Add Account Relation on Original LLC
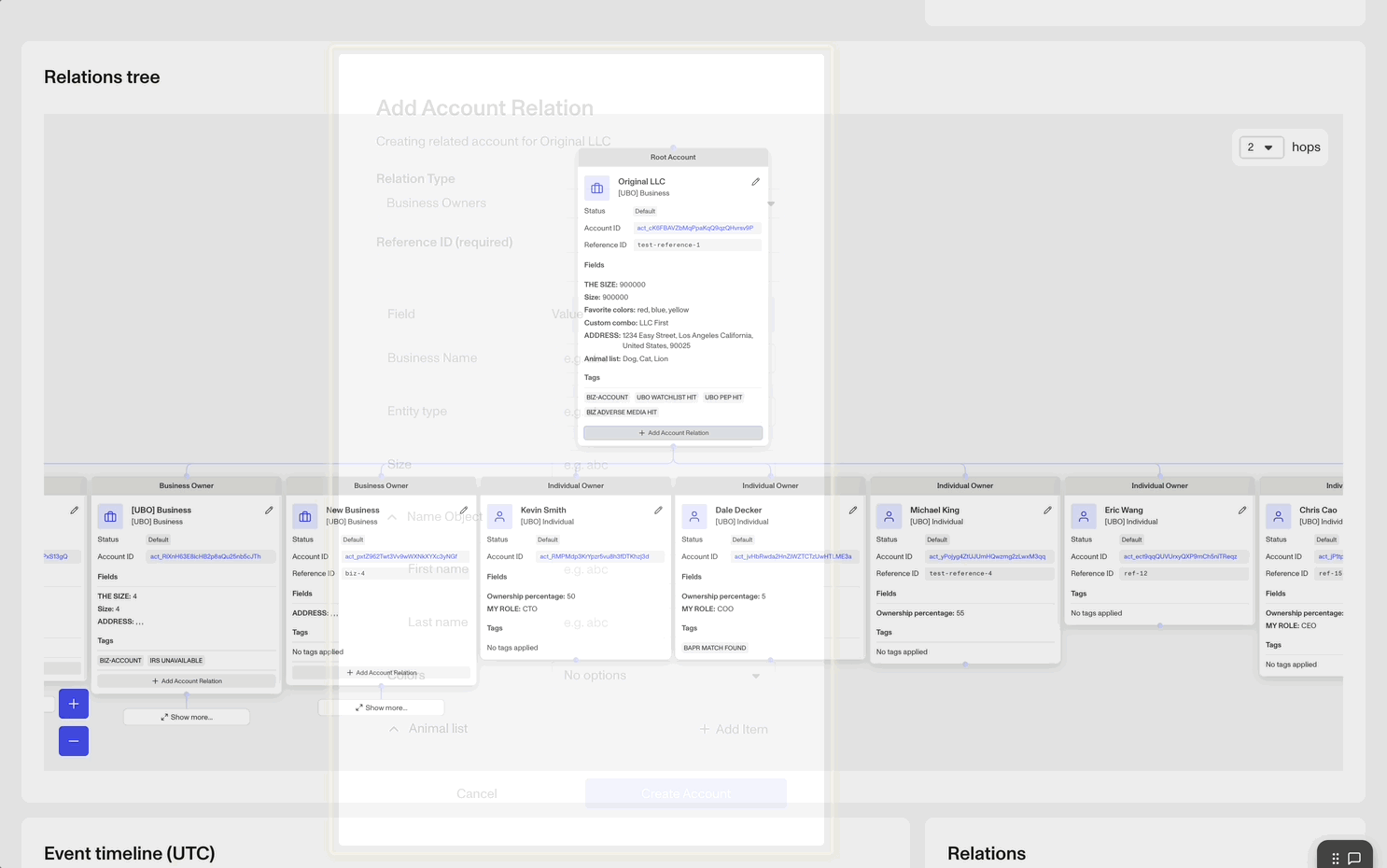Image resolution: width=1387 pixels, height=868 pixels. coord(673,433)
